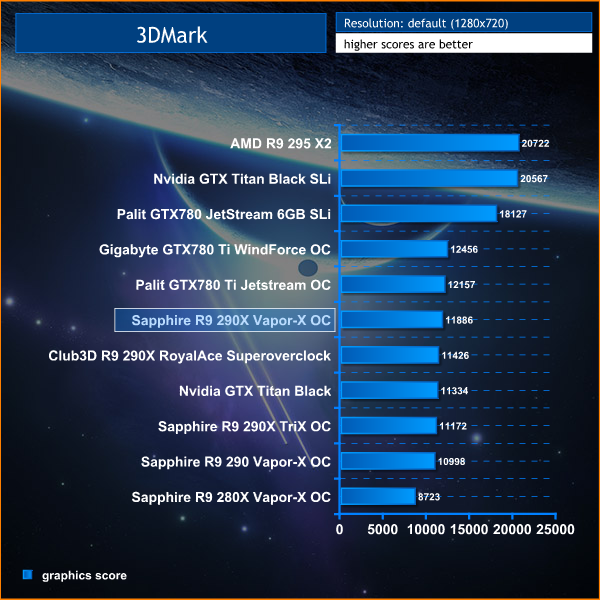600x600 pixels.
Task: Click the Sapphire R9 290X Vapor-X bar
Action: (x=392, y=320)
